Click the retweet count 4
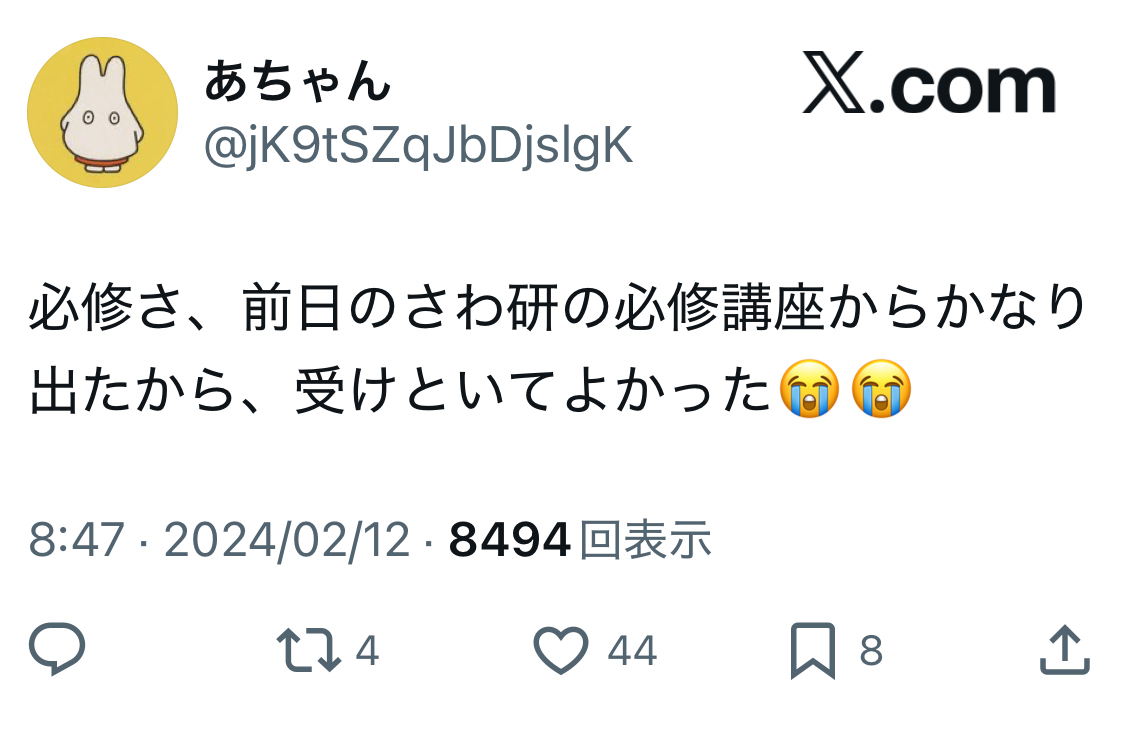Viewport: 1125px width, 756px height. tap(367, 651)
